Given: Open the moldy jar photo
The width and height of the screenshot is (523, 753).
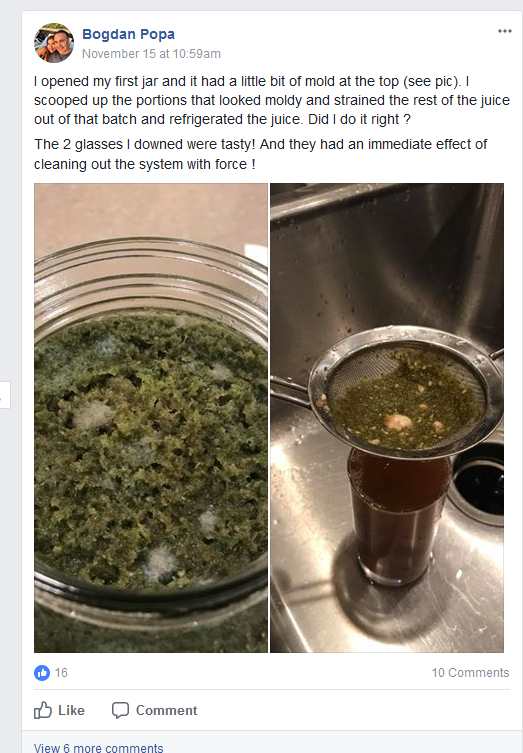Looking at the screenshot, I should 151,418.
